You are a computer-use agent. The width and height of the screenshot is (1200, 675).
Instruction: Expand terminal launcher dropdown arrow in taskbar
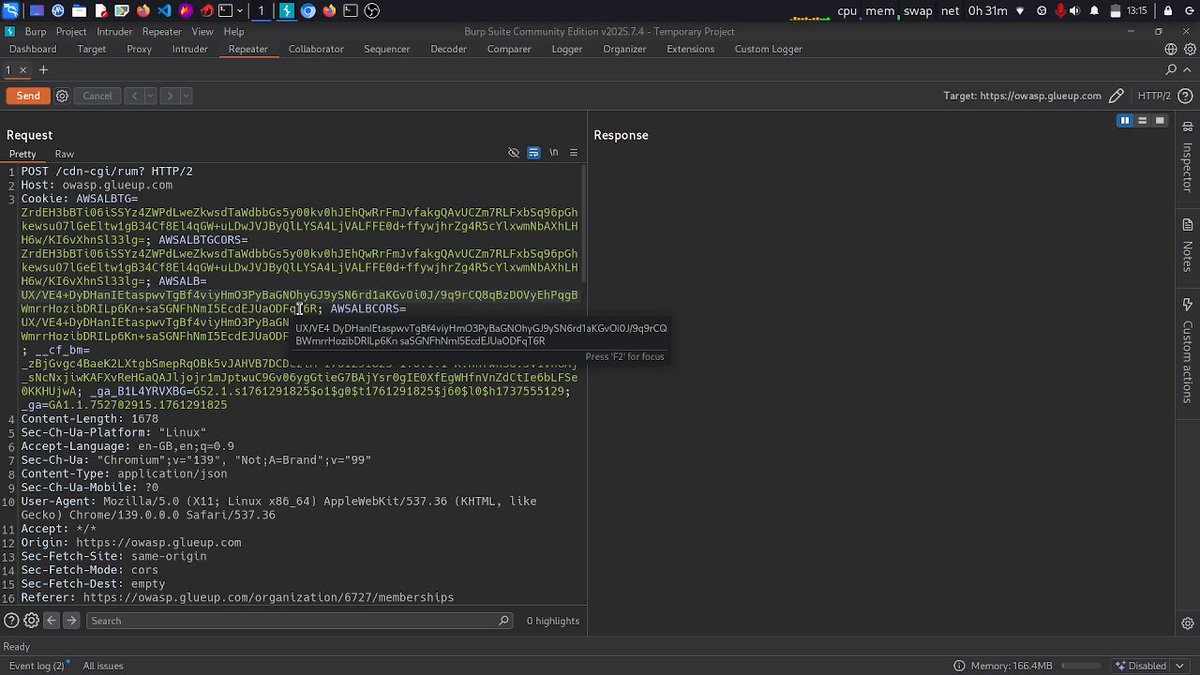click(240, 11)
